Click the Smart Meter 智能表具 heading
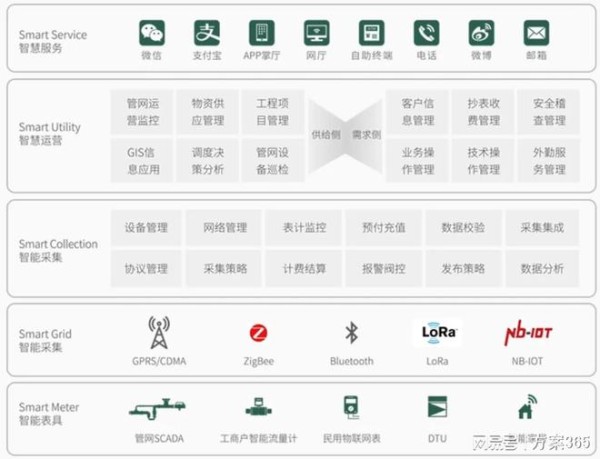Screen dimensions: 600x459 coord(49,413)
